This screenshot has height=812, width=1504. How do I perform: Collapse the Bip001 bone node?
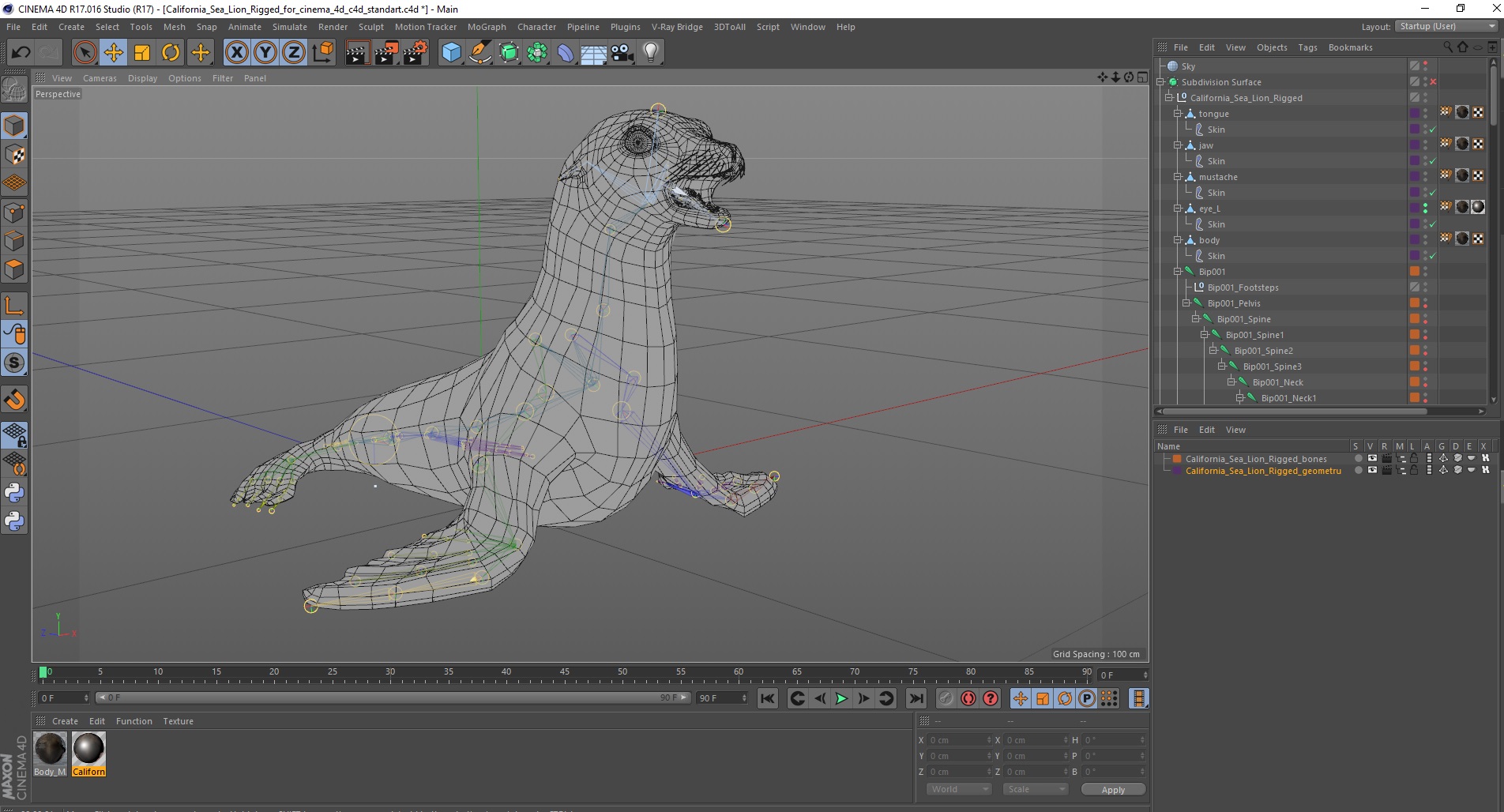point(1178,272)
